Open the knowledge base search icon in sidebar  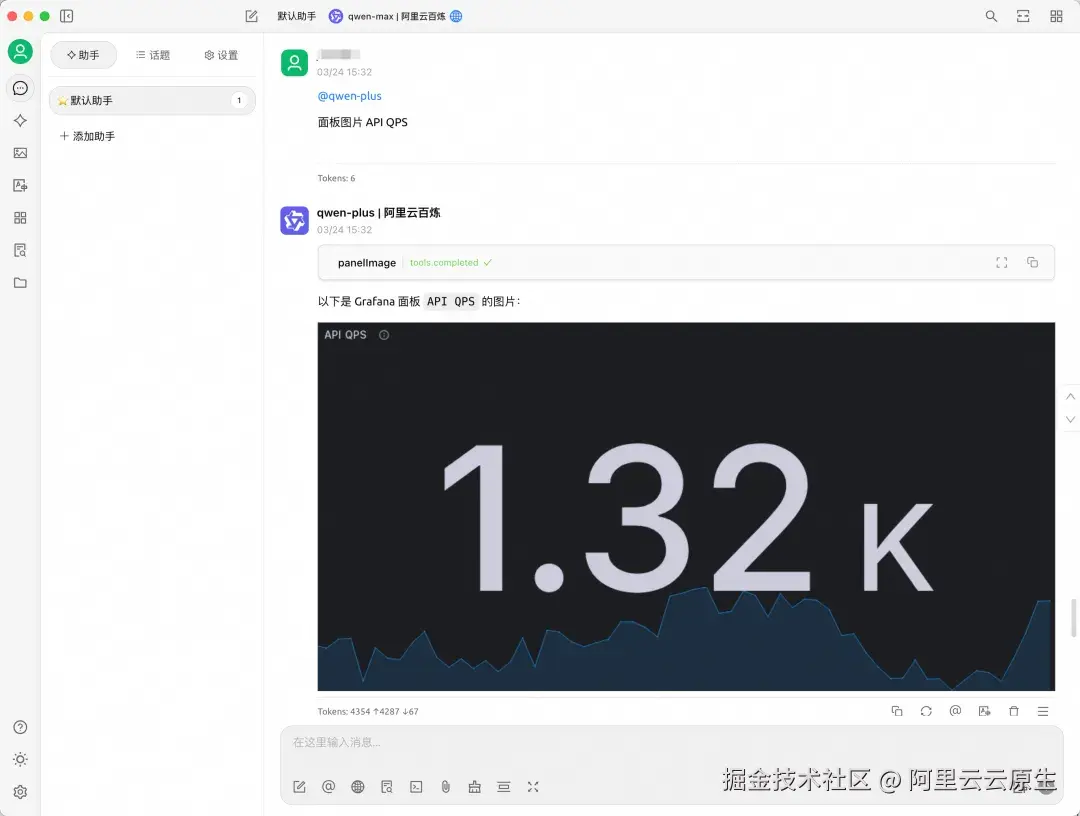tap(20, 249)
